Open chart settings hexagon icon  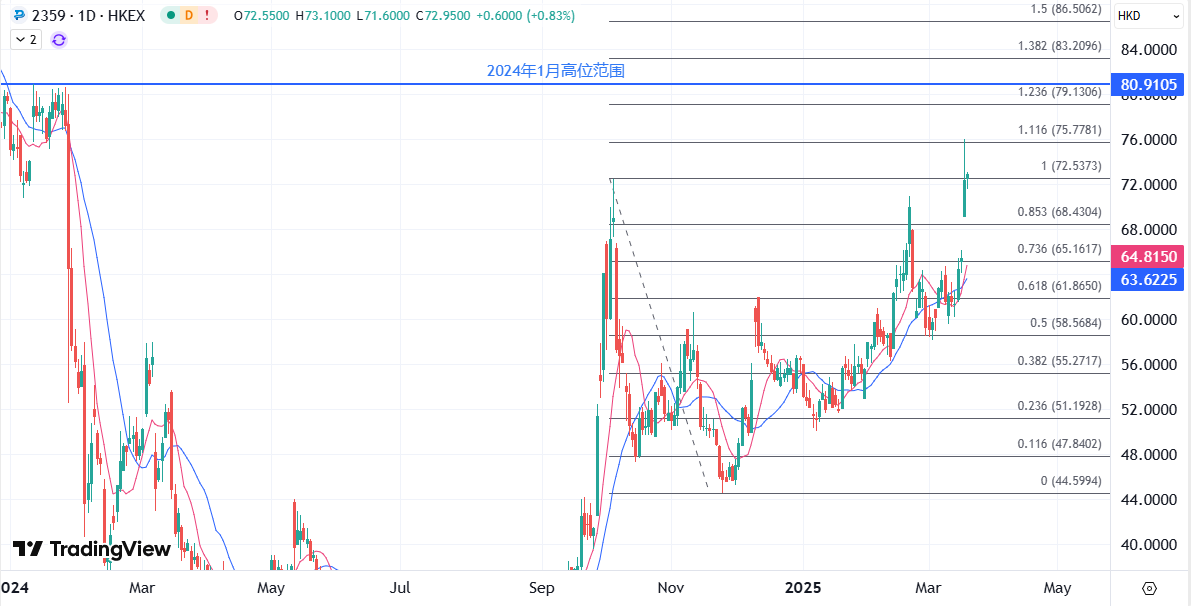(1149, 589)
